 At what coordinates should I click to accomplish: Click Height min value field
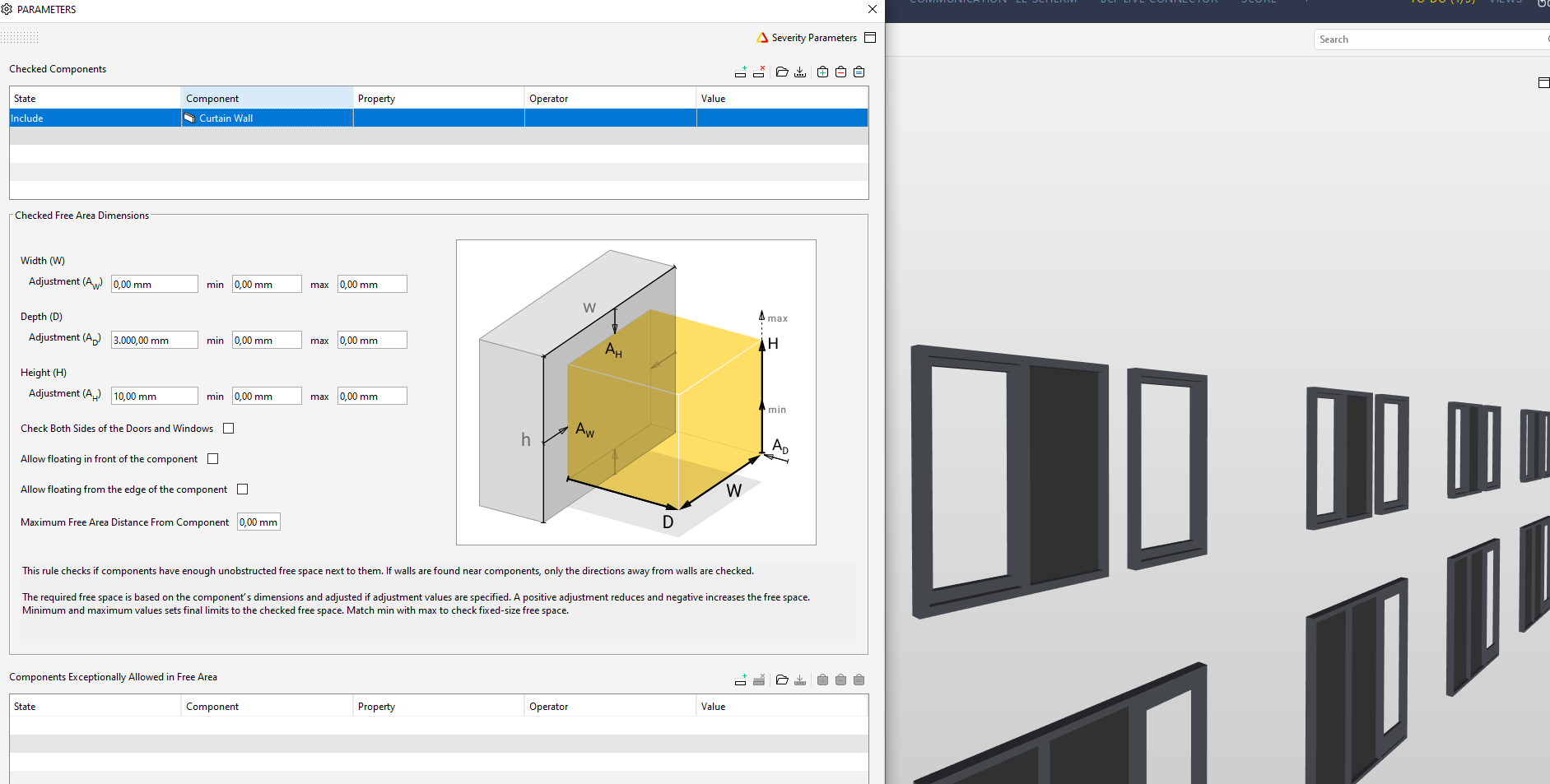click(267, 396)
